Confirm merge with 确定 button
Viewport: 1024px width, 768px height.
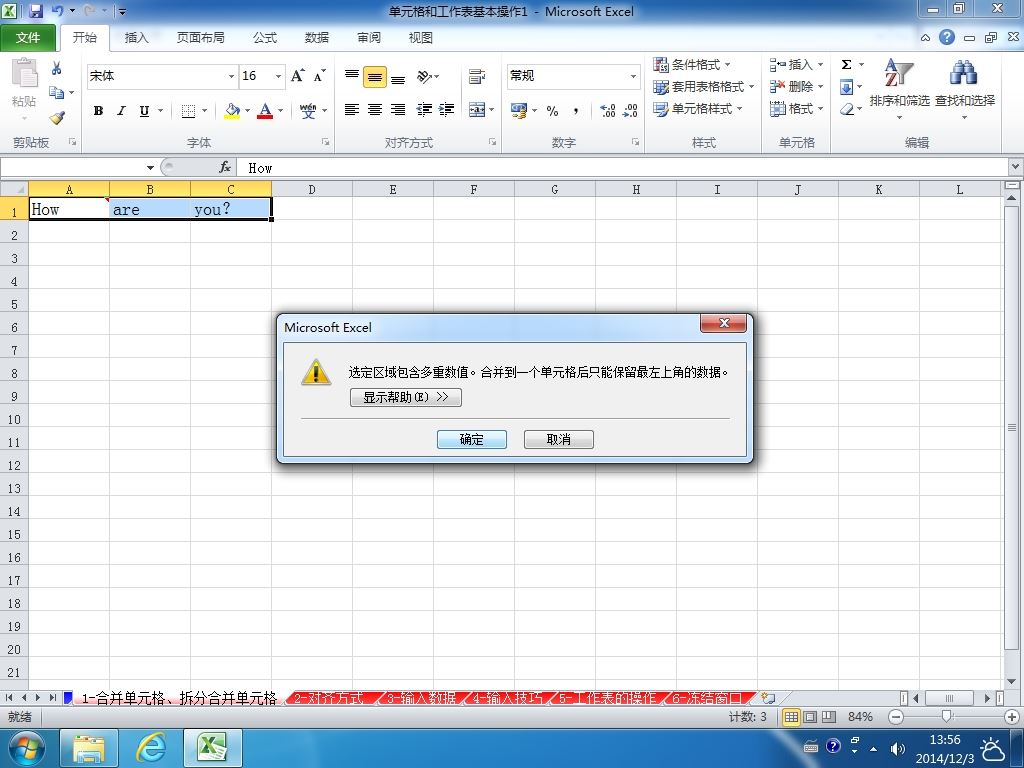[472, 440]
